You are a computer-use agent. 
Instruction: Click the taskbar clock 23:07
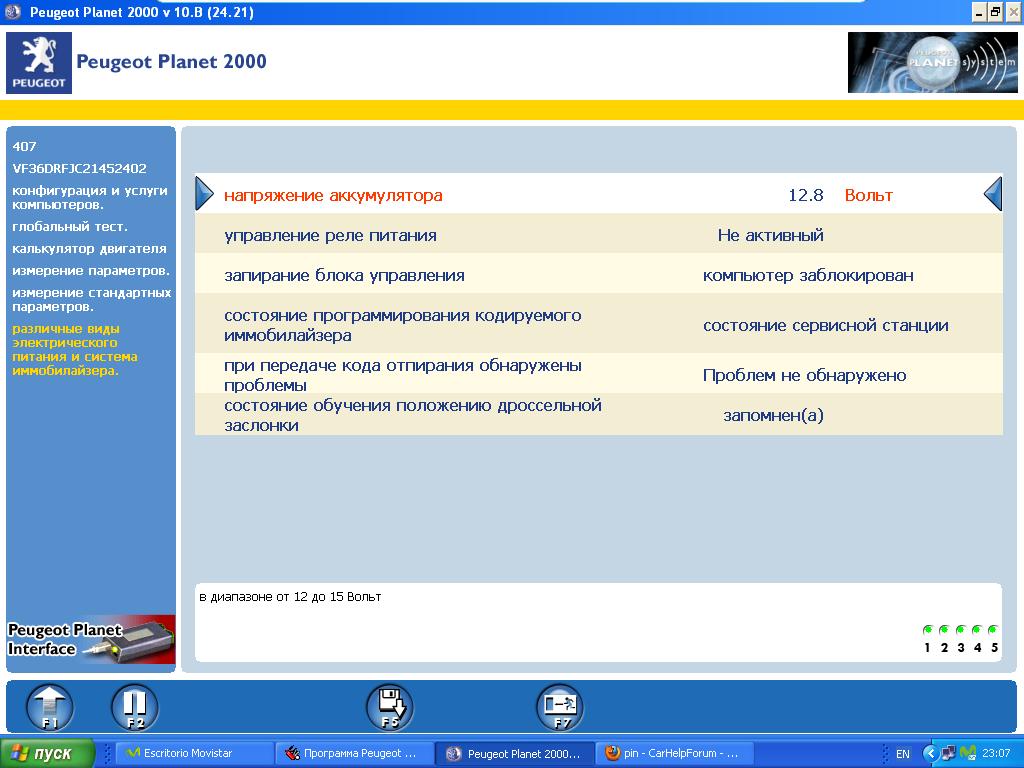click(x=997, y=753)
